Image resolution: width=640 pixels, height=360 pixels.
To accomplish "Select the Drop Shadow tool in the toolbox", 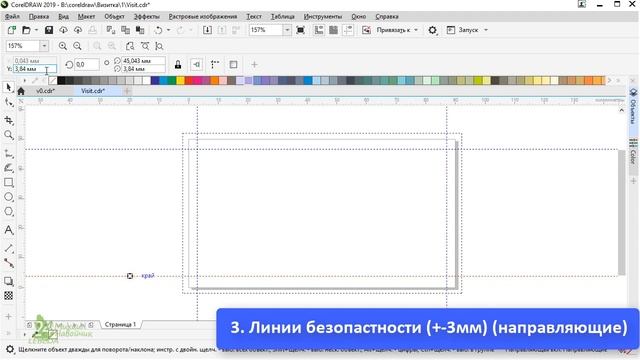I will [x=9, y=281].
